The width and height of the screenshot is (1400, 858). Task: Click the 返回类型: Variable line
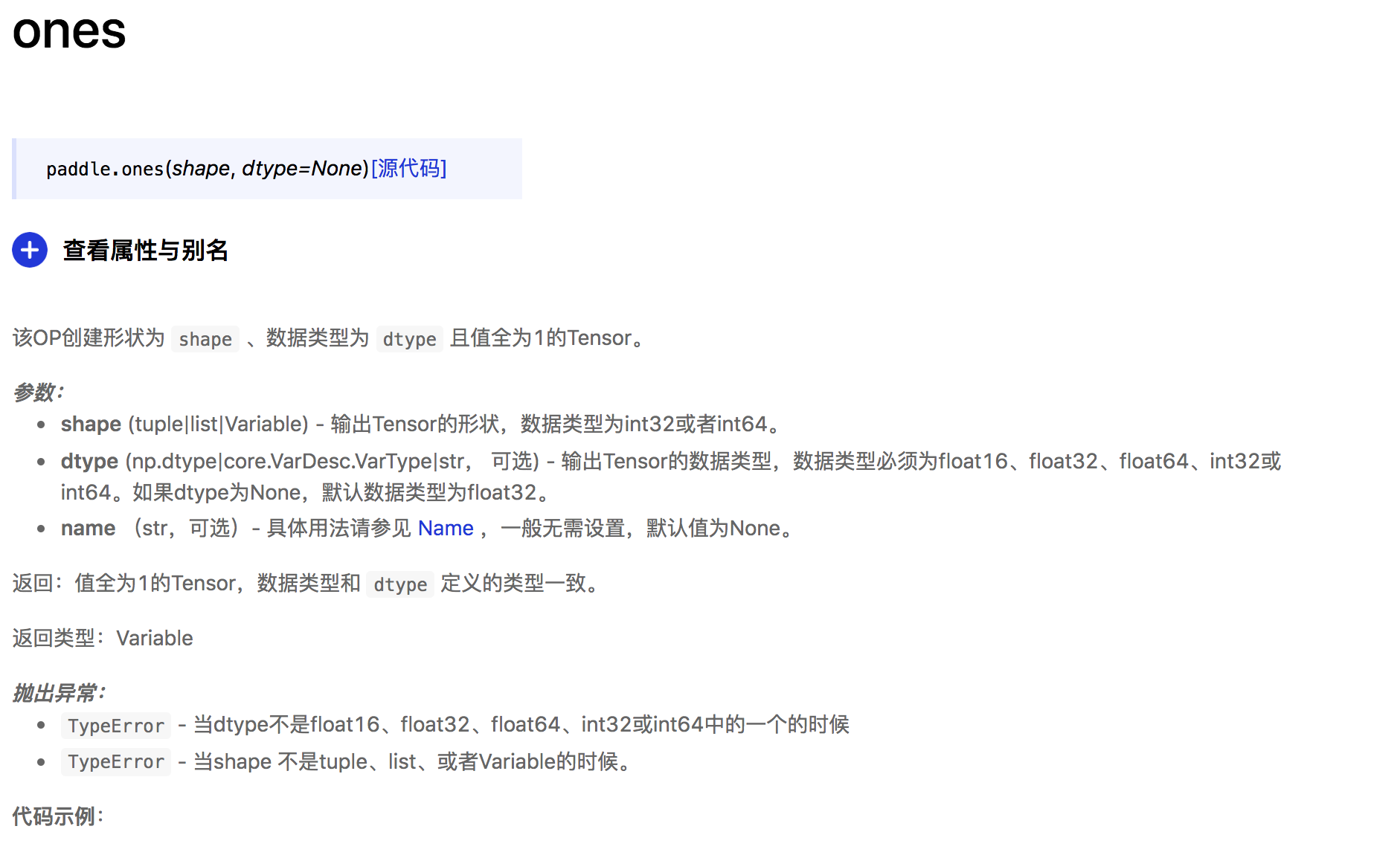(103, 638)
